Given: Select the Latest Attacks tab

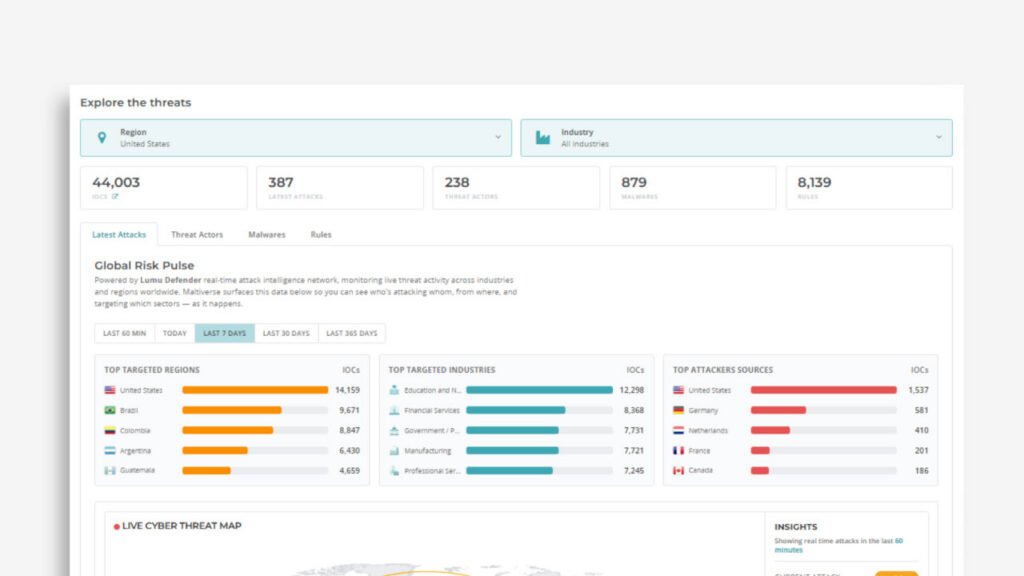Looking at the screenshot, I should [x=119, y=234].
